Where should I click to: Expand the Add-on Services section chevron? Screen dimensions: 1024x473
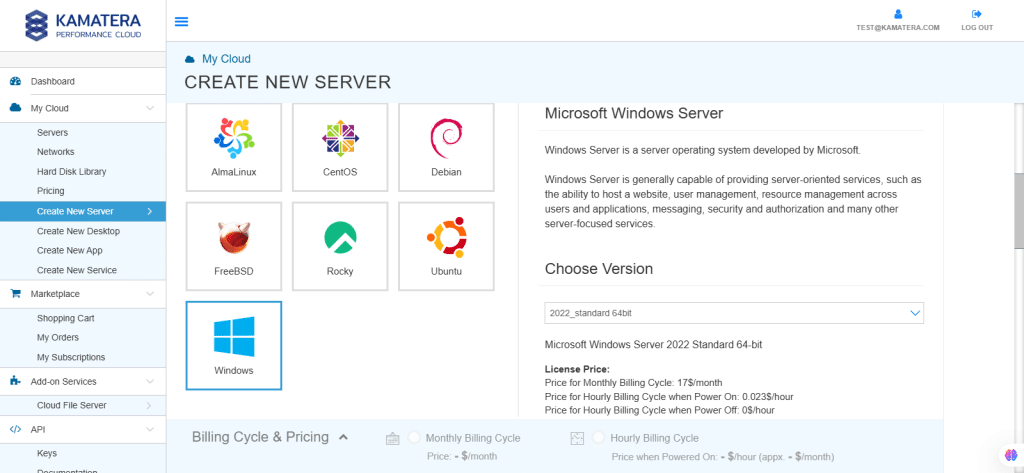150,381
